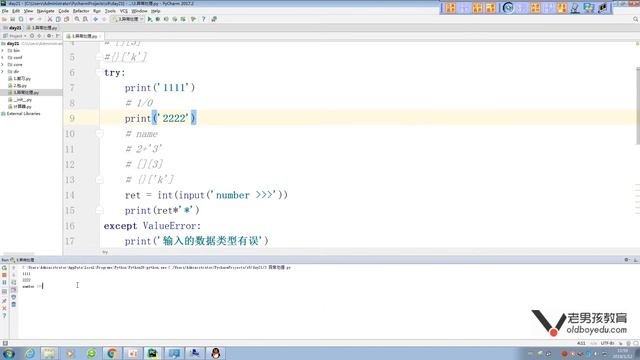Click the red Close X icon in Run panel
Image resolution: width=640 pixels, height=360 pixels.
click(4, 308)
